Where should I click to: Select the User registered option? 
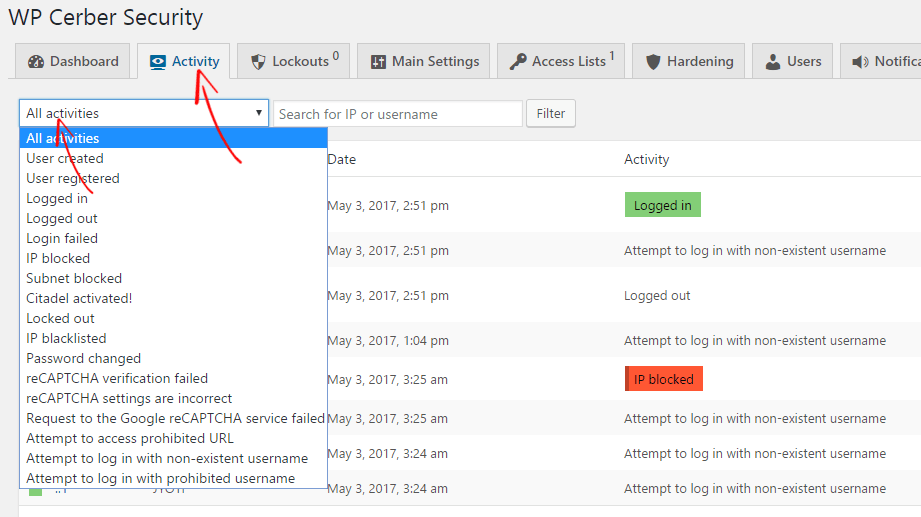(x=173, y=179)
